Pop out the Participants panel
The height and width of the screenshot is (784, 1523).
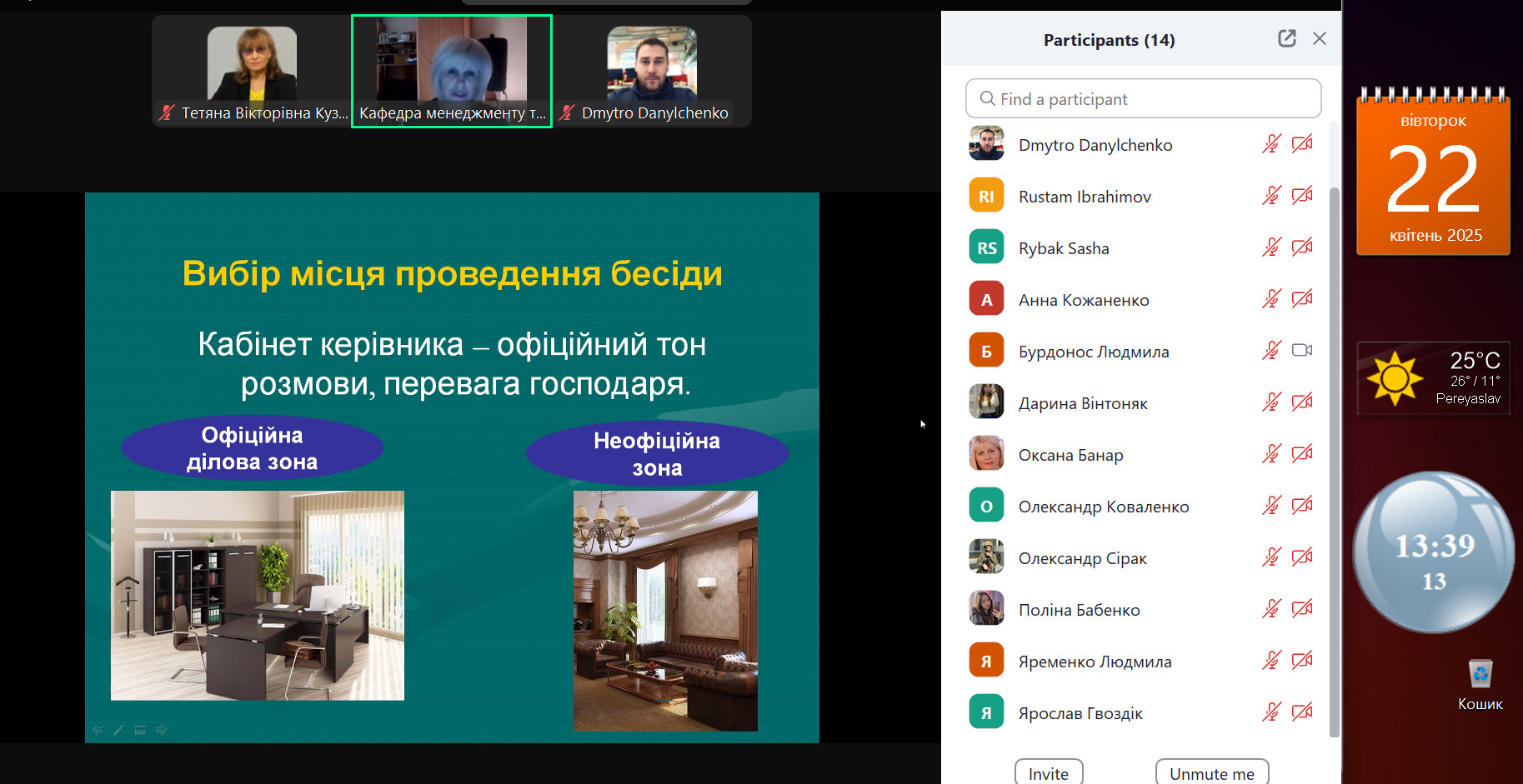point(1287,38)
